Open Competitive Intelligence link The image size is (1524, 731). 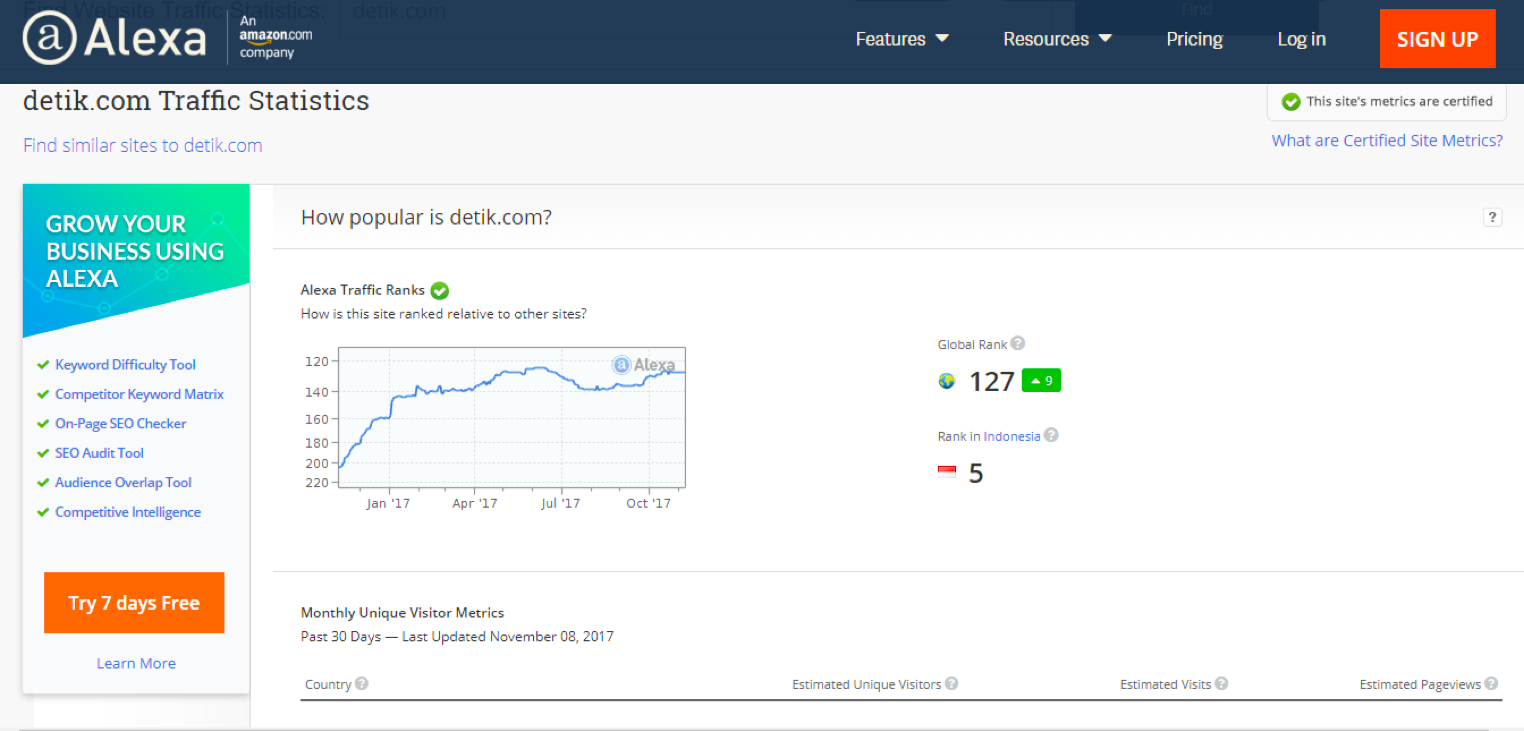128,512
